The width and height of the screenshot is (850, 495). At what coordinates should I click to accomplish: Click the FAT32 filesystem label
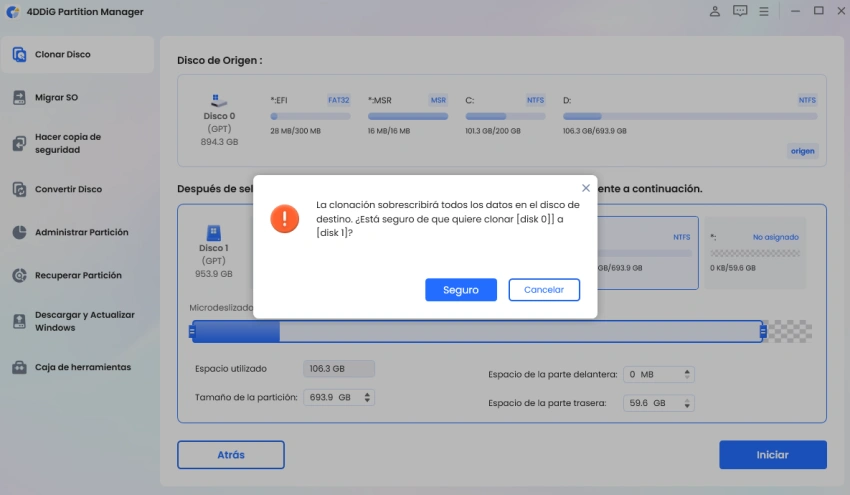click(339, 100)
